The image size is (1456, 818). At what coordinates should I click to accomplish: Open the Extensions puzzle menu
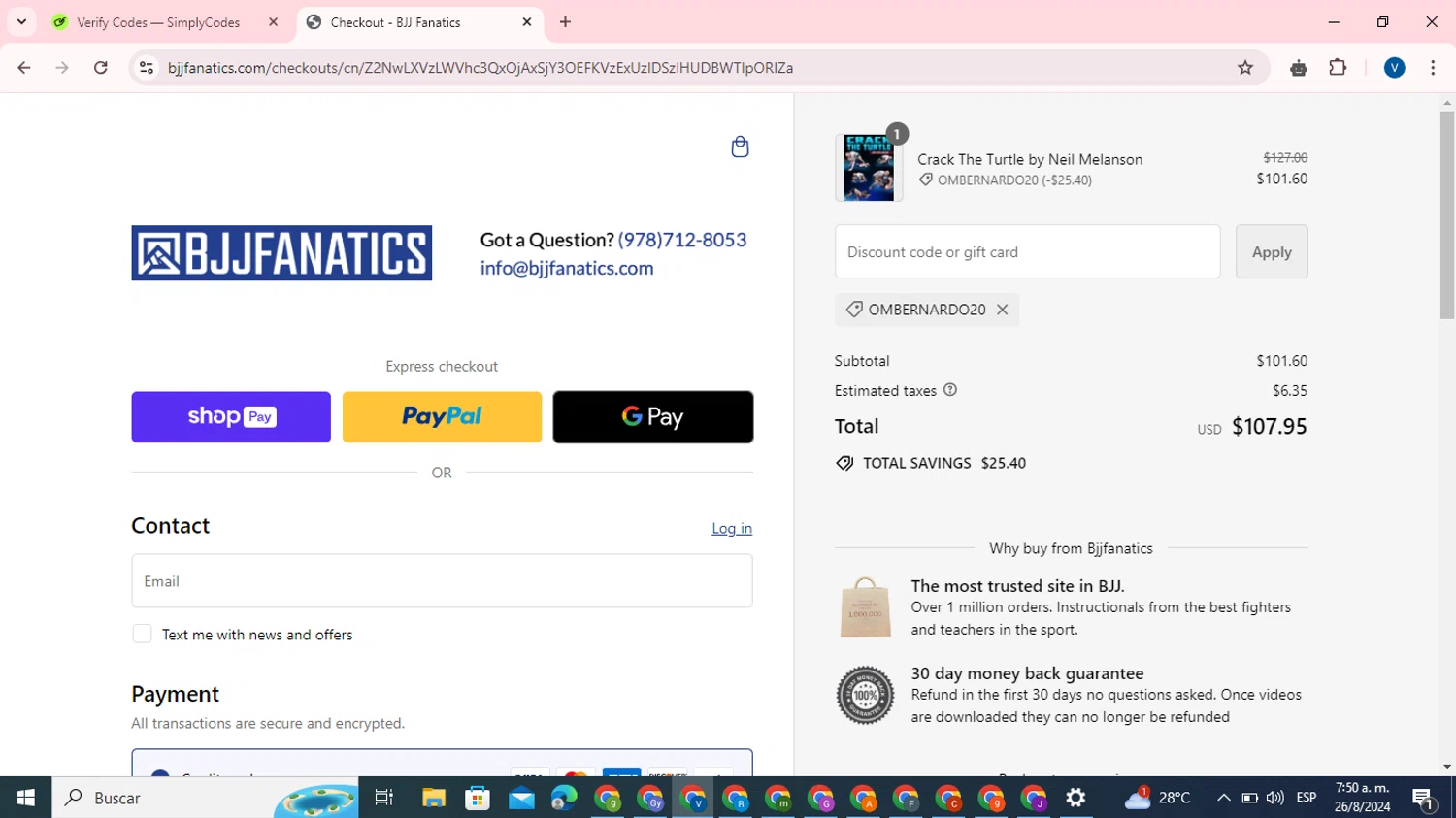click(1338, 68)
